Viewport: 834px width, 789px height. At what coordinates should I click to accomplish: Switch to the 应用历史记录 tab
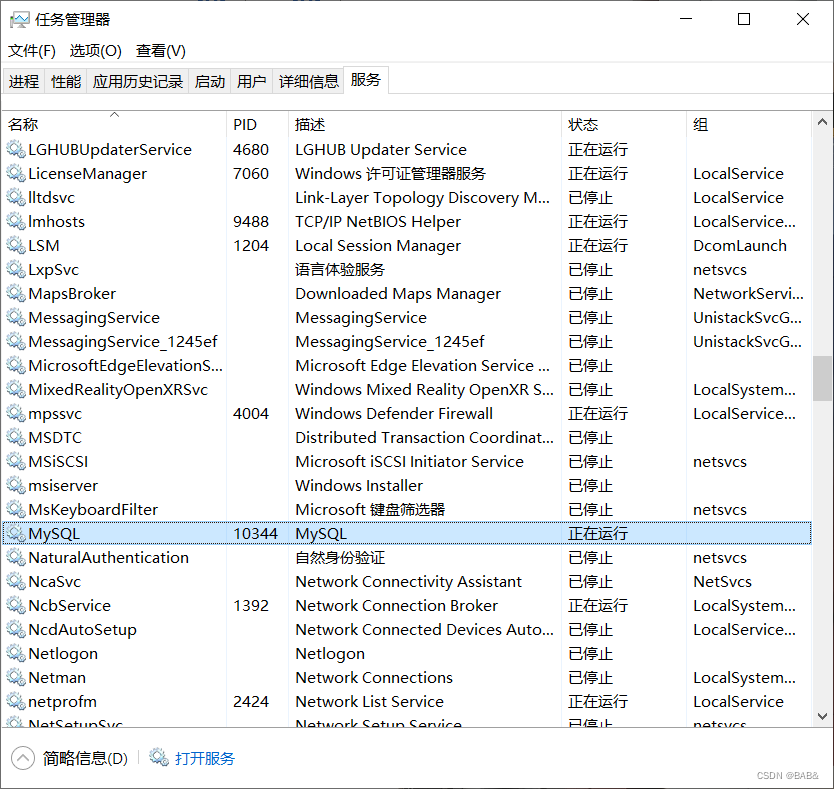[138, 81]
